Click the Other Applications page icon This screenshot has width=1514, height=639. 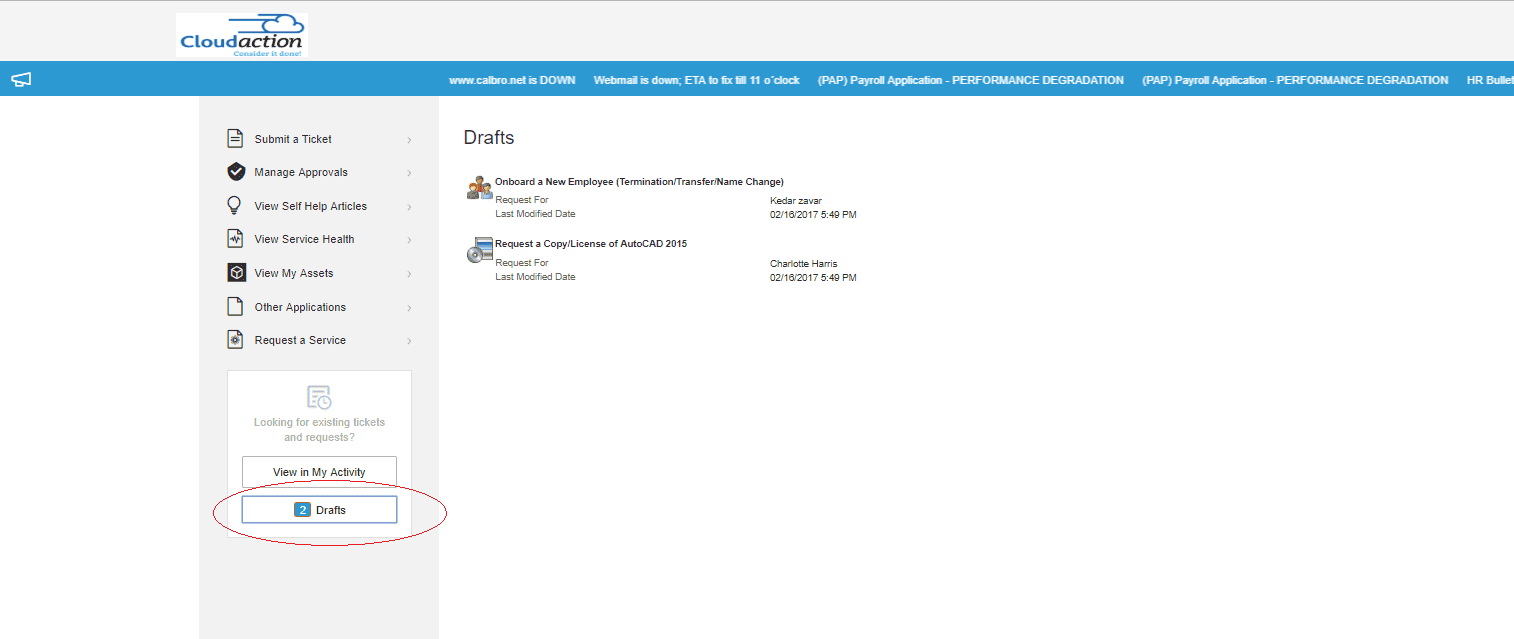coord(236,307)
